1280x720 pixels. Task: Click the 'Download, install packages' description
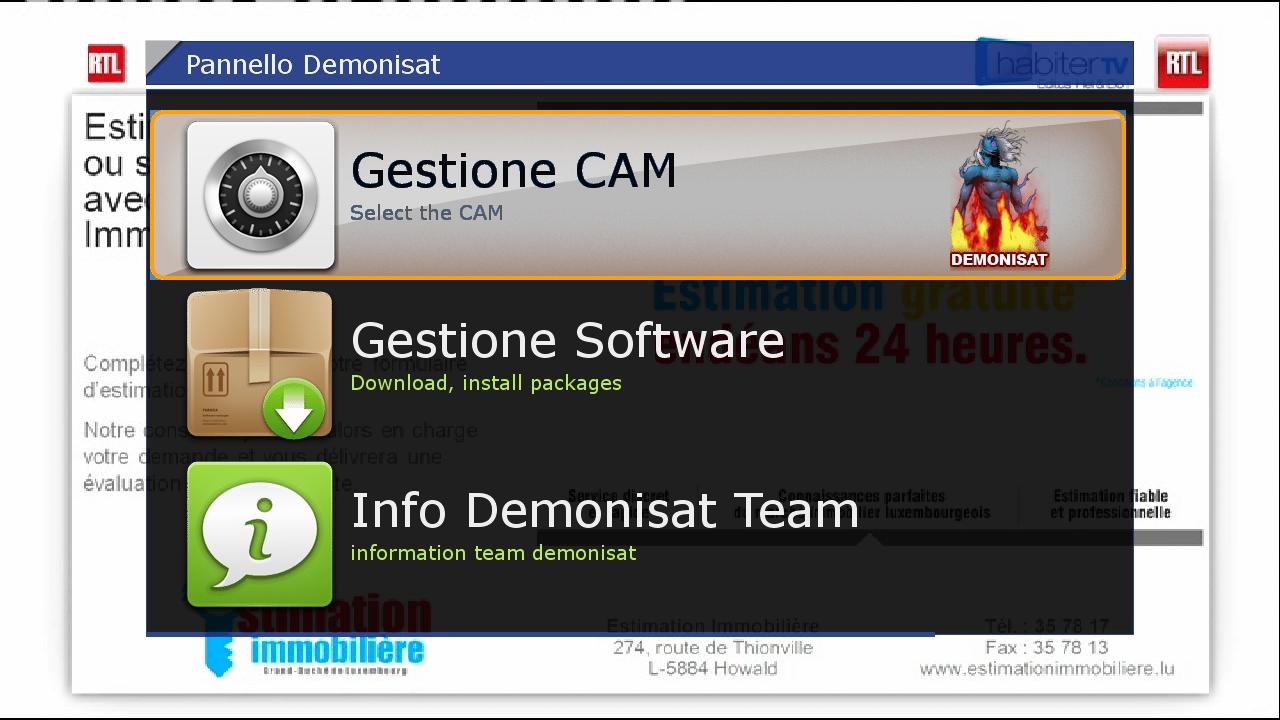click(x=486, y=384)
